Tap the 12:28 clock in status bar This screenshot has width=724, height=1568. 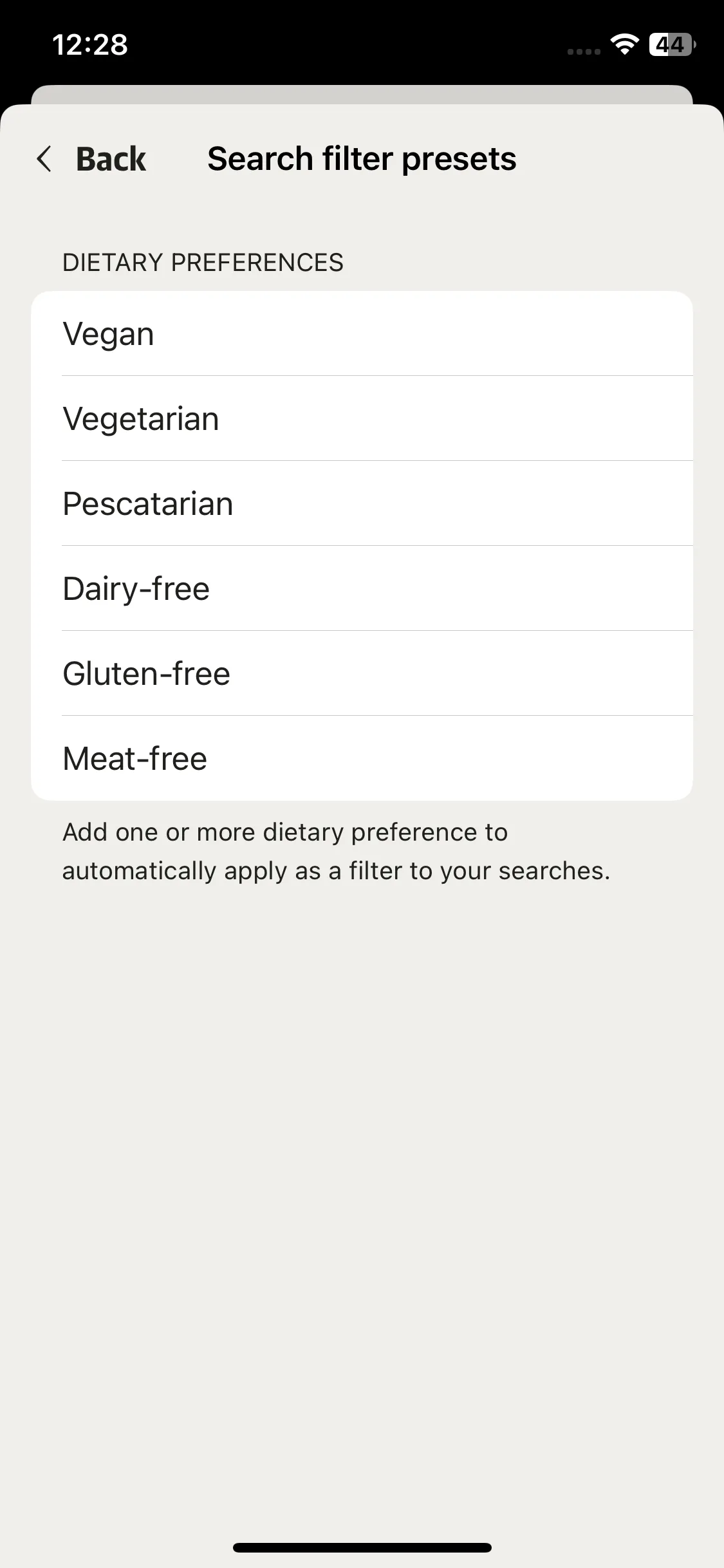(90, 45)
